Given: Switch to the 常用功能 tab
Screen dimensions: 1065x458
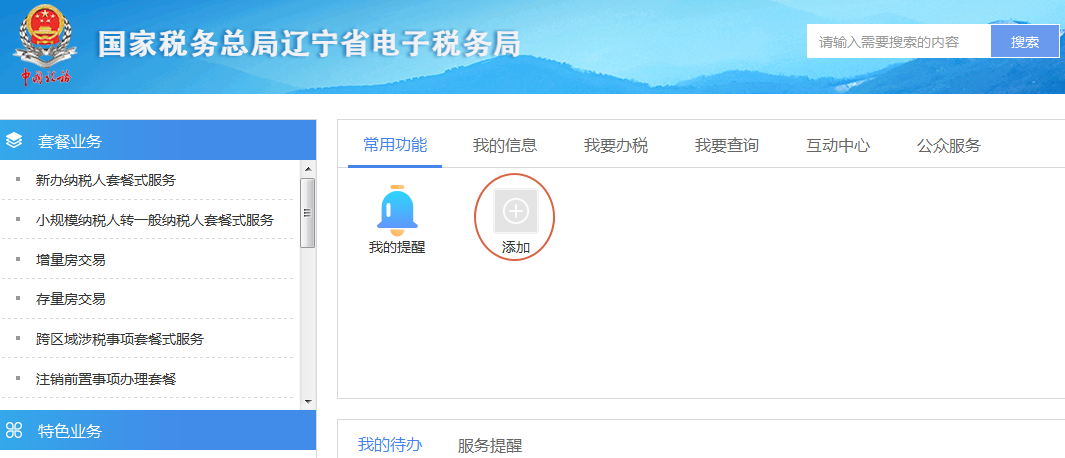Looking at the screenshot, I should pos(395,145).
